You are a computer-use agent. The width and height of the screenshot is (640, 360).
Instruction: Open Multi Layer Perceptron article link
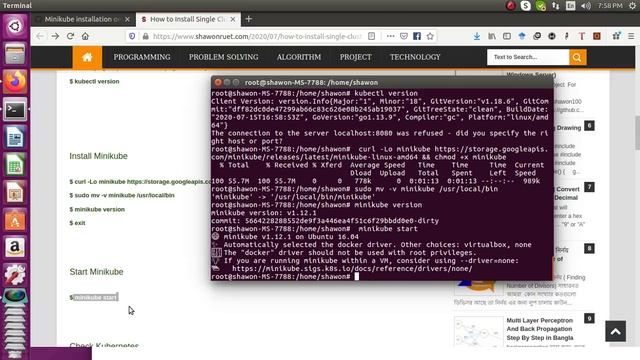(x=540, y=329)
